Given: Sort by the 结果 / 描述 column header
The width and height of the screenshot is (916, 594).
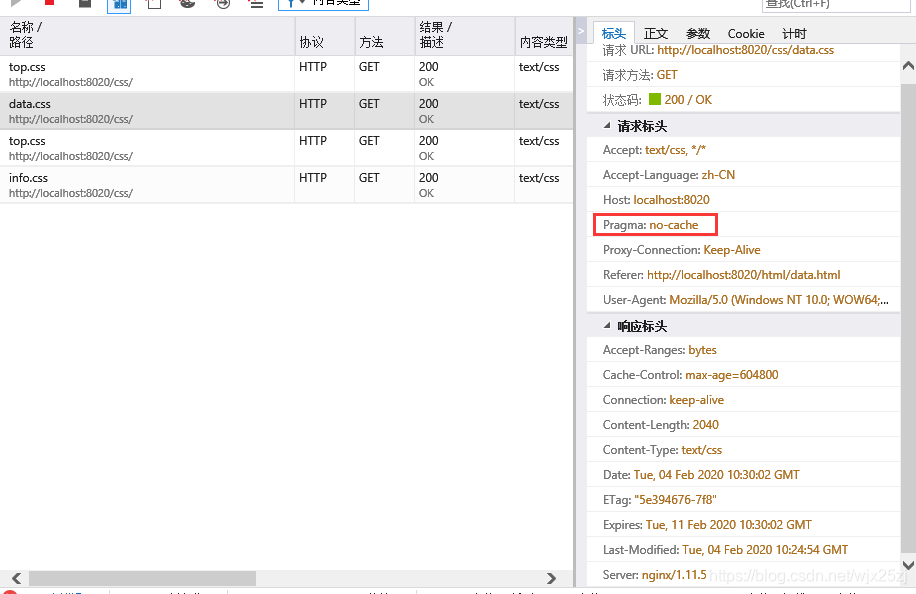Looking at the screenshot, I should pos(465,36).
